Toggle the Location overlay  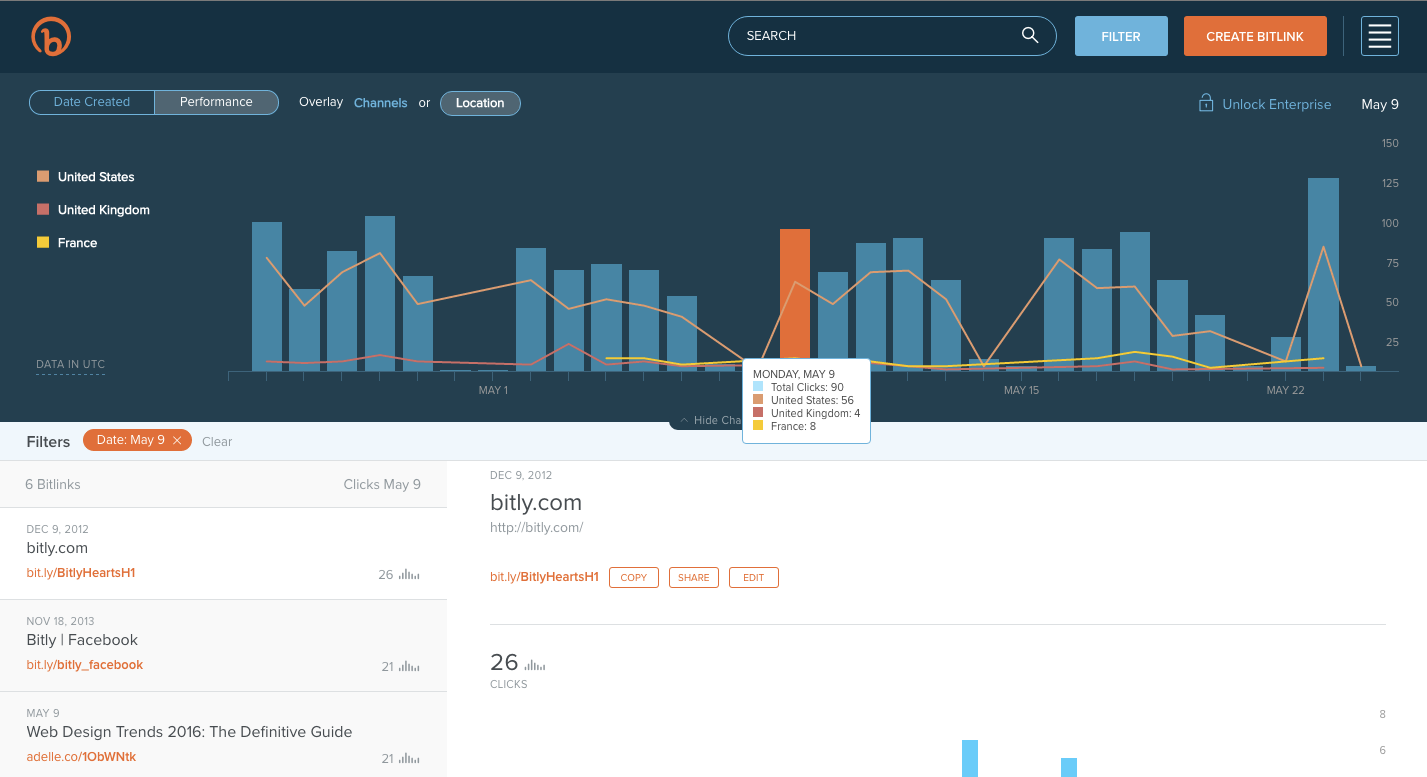coord(480,103)
